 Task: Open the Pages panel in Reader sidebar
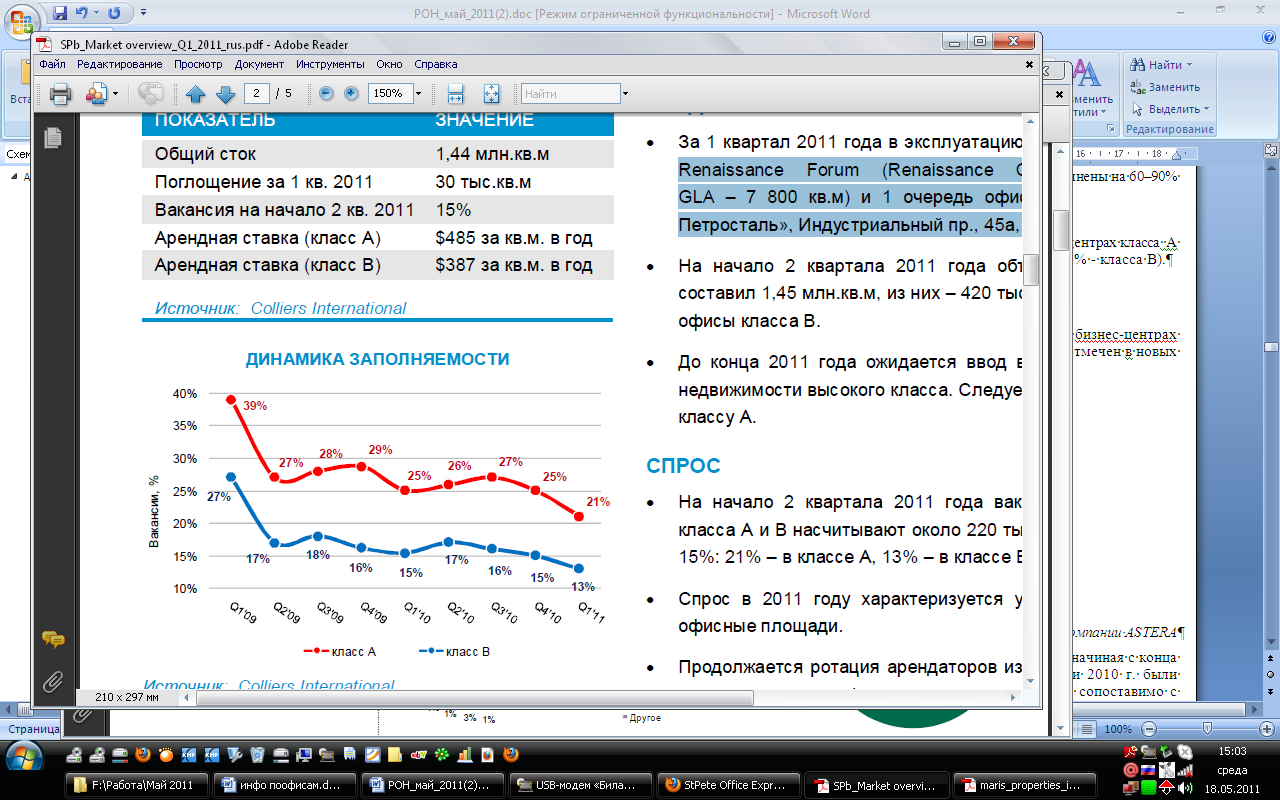point(53,138)
